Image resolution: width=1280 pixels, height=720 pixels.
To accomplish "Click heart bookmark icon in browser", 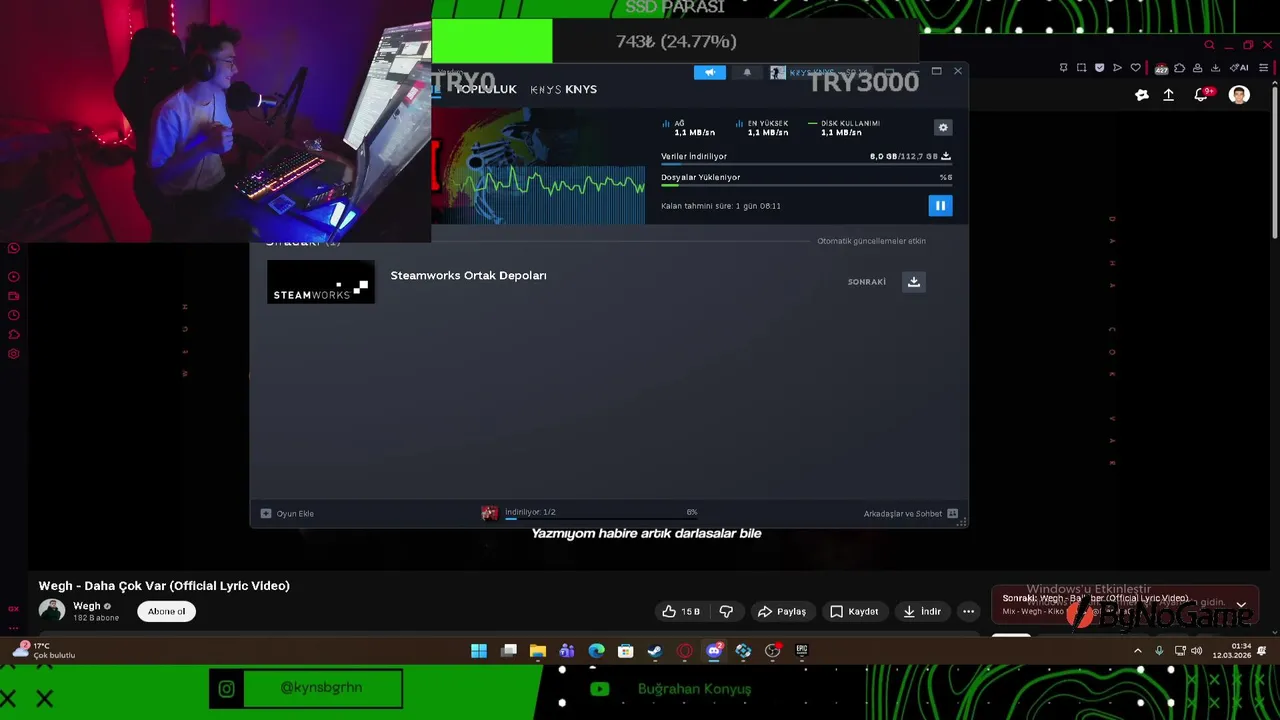I will point(1135,68).
